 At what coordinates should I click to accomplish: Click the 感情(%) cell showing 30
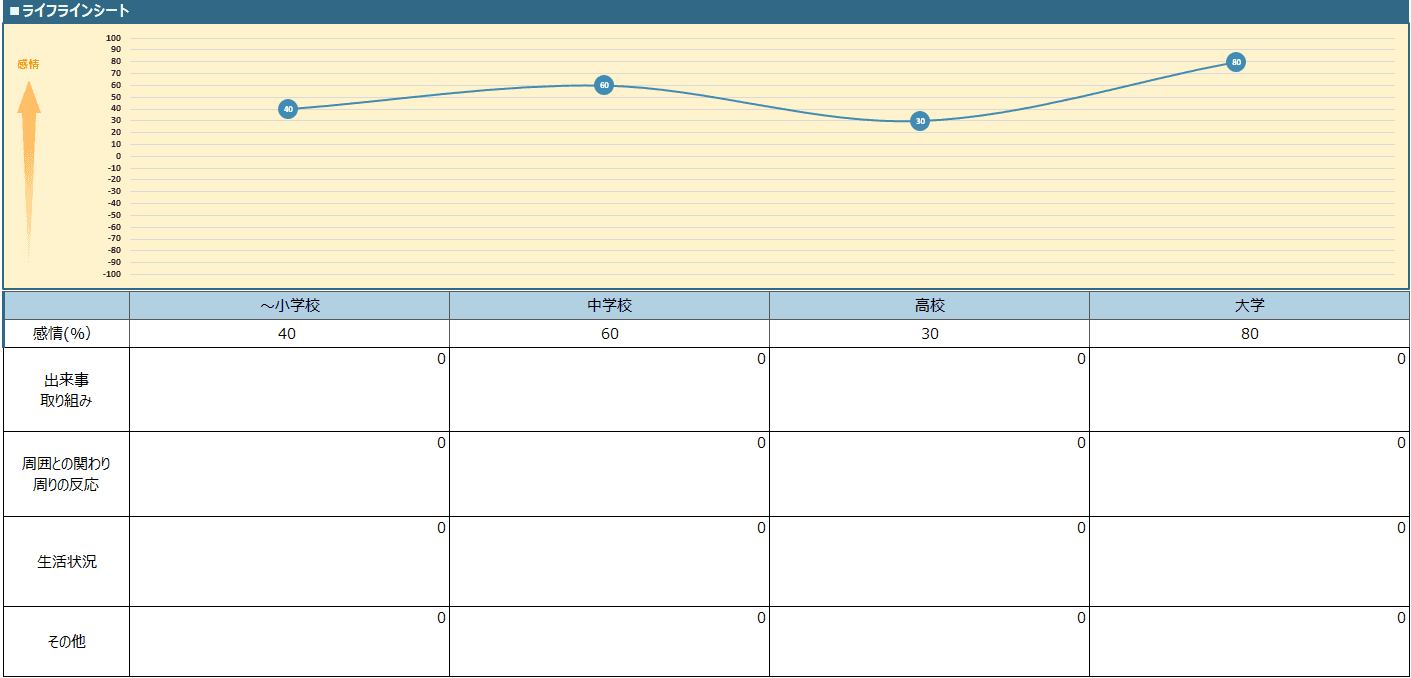pos(929,334)
